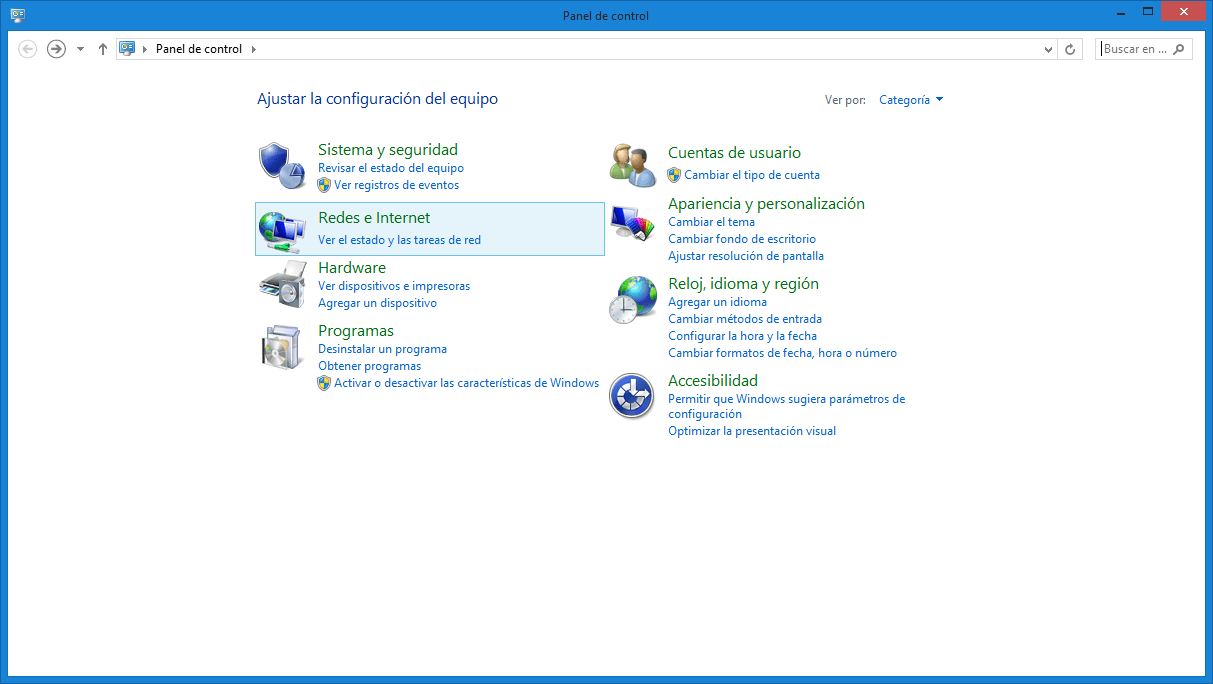Click the shield icon beside Activar o desactivar características
This screenshot has height=684, width=1213.
324,383
